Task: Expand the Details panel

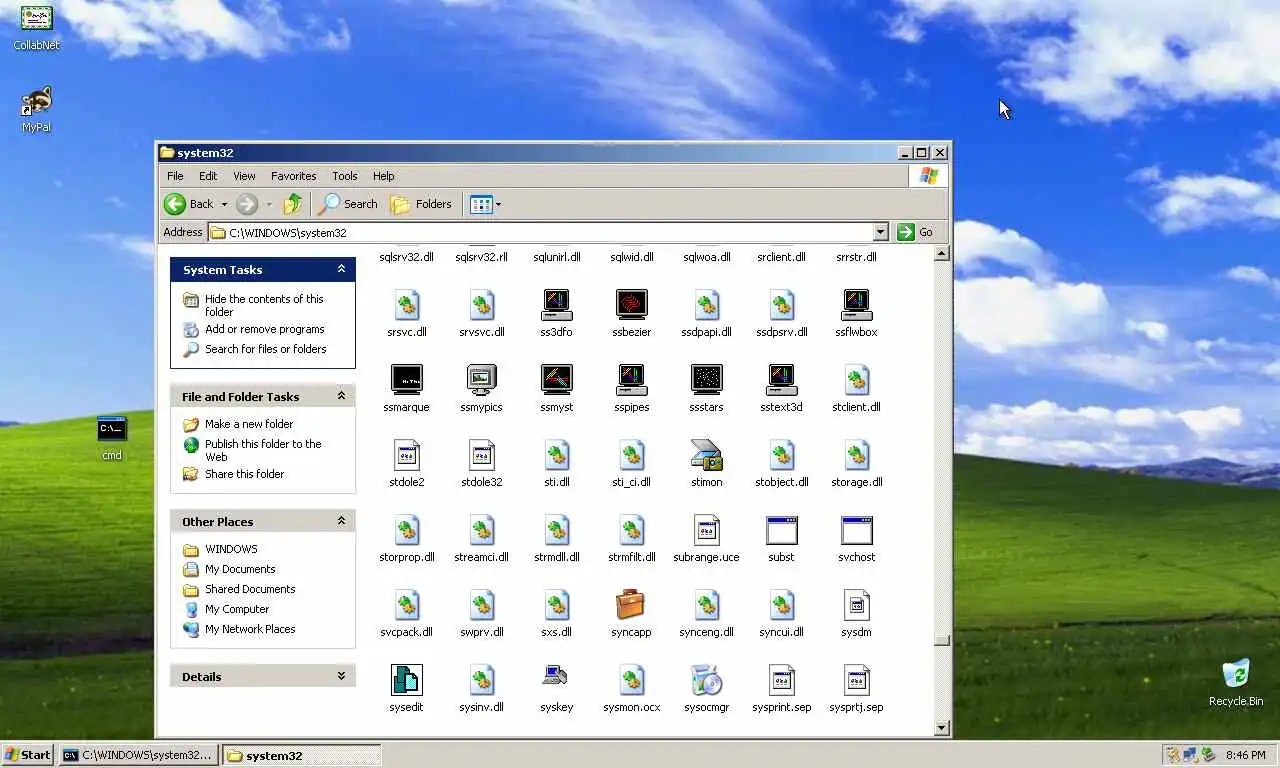Action: click(341, 676)
